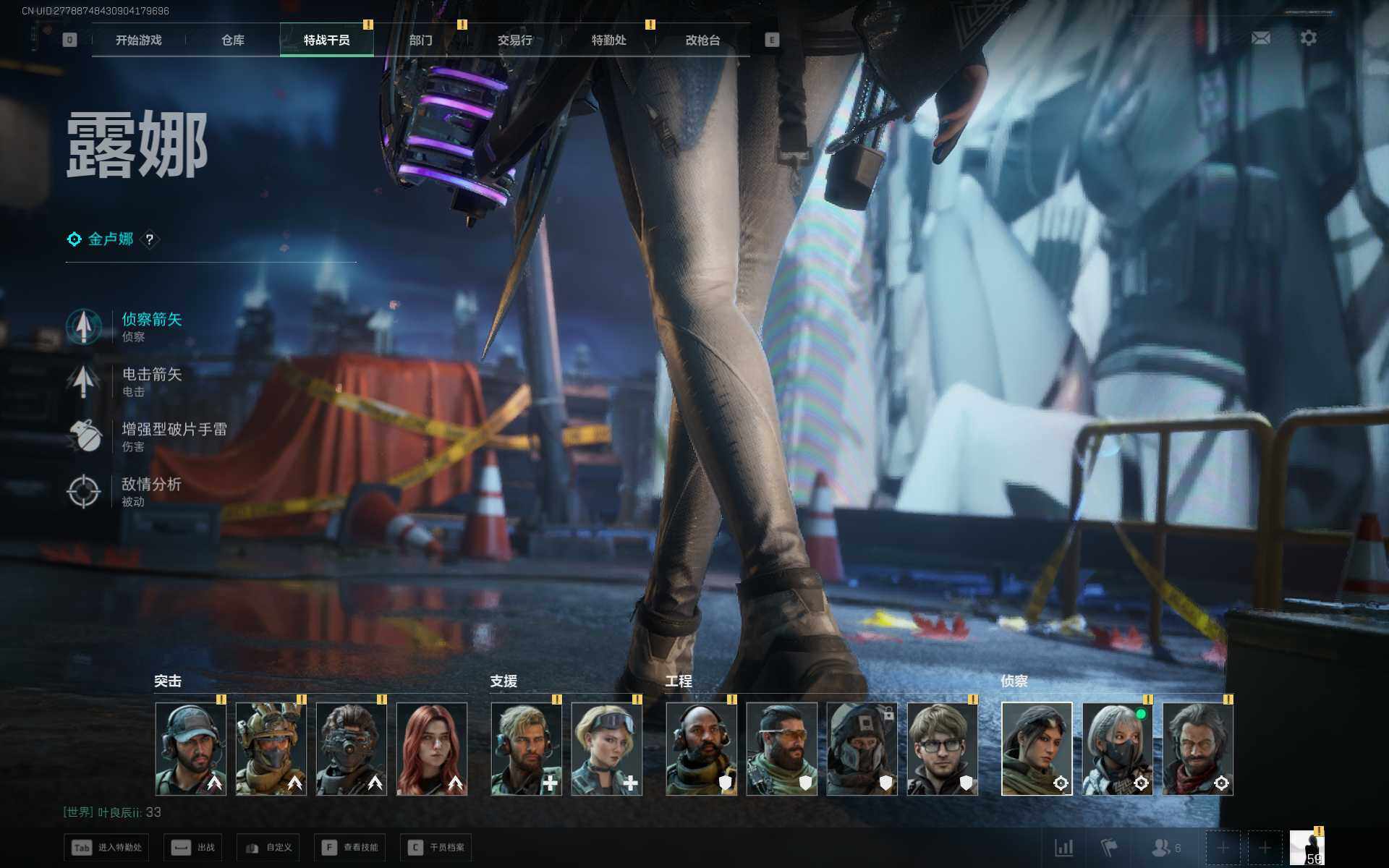
Task: Open the 干员档案 button
Action: coord(436,847)
